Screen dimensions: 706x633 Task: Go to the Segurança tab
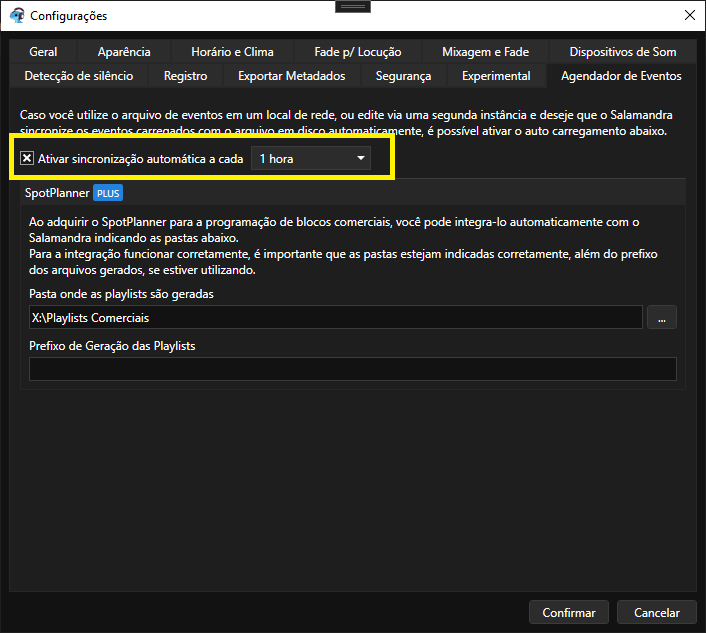click(x=403, y=76)
